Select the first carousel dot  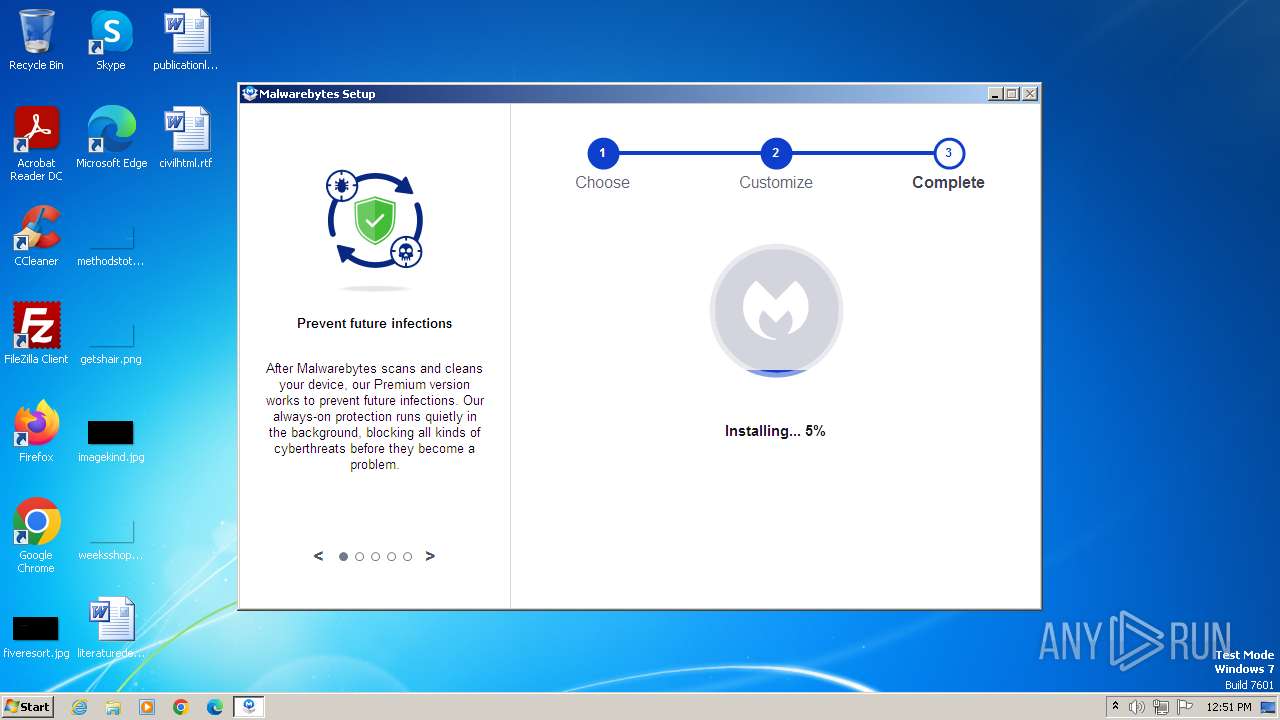pyautogui.click(x=343, y=557)
